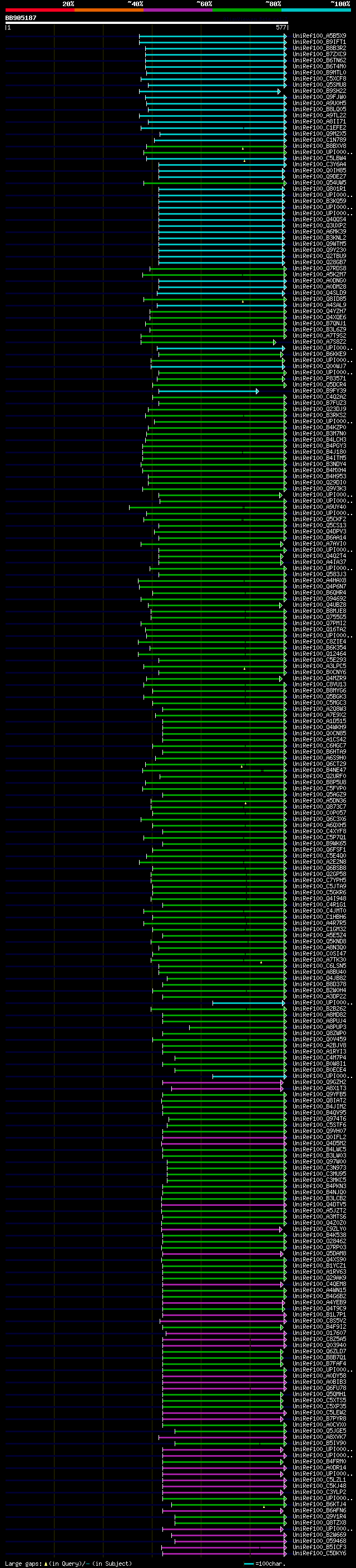Select hit label UniRef100_A9UY40
The width and height of the screenshot is (356, 1568).
[x=319, y=507]
